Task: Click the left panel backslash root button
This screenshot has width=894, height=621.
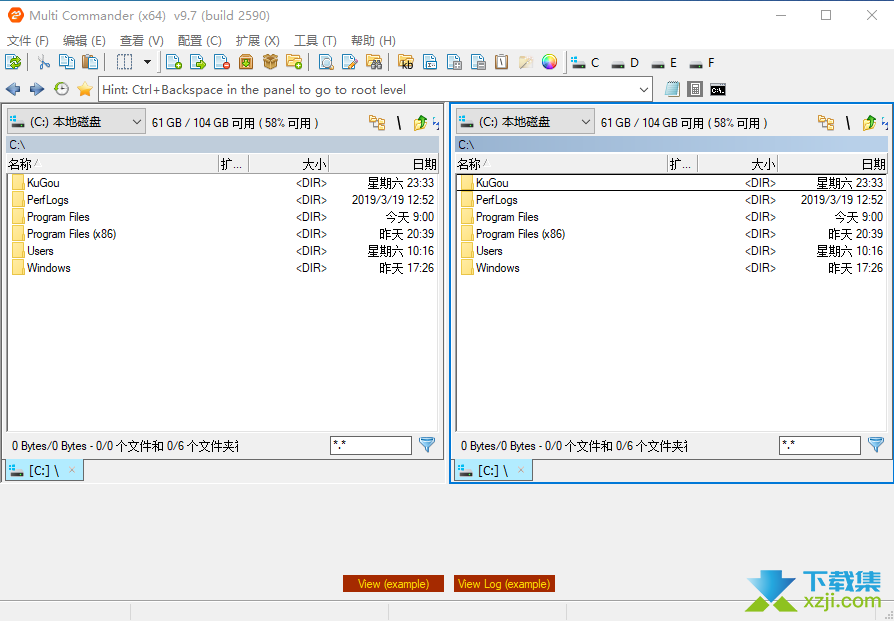Action: point(399,122)
